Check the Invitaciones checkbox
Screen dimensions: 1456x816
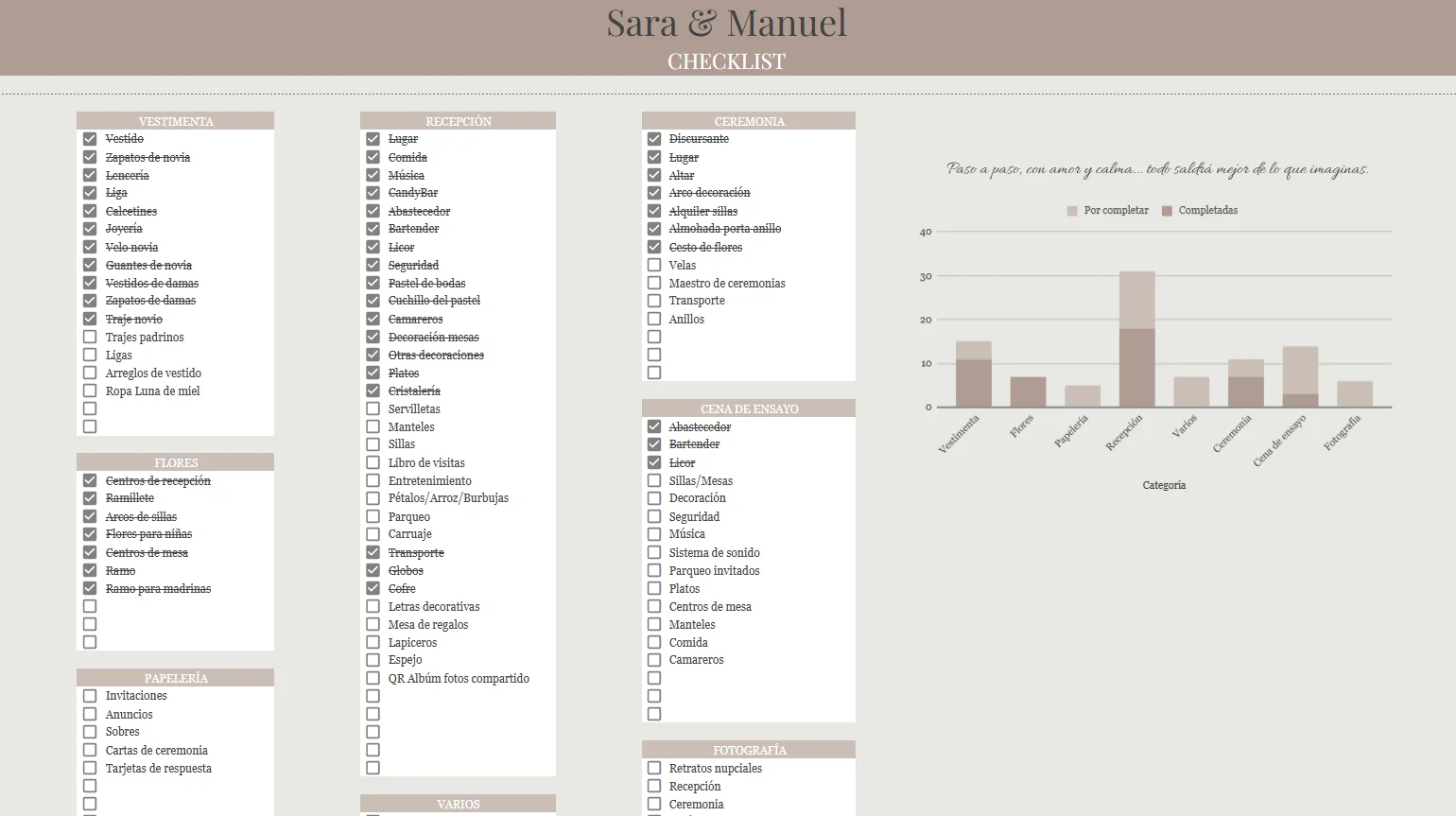tap(90, 696)
